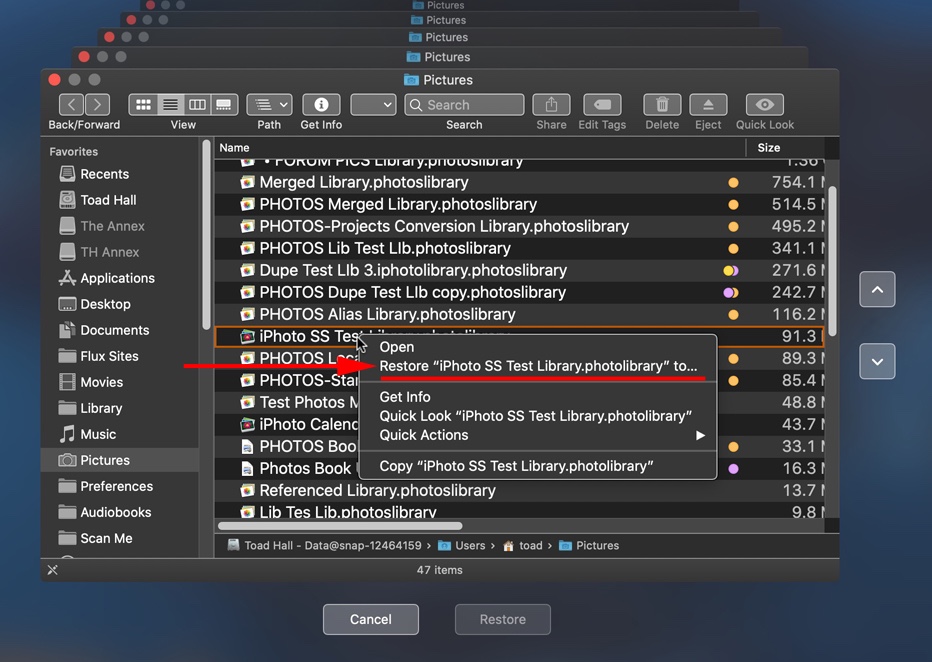Click the vertical scrollbar of file list
This screenshot has width=932, height=662.
832,261
